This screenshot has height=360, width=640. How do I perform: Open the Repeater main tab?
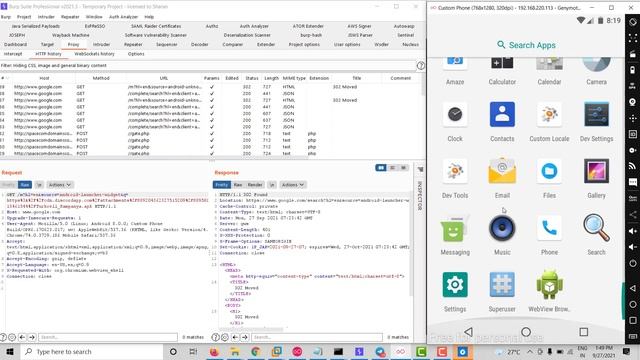(x=133, y=44)
